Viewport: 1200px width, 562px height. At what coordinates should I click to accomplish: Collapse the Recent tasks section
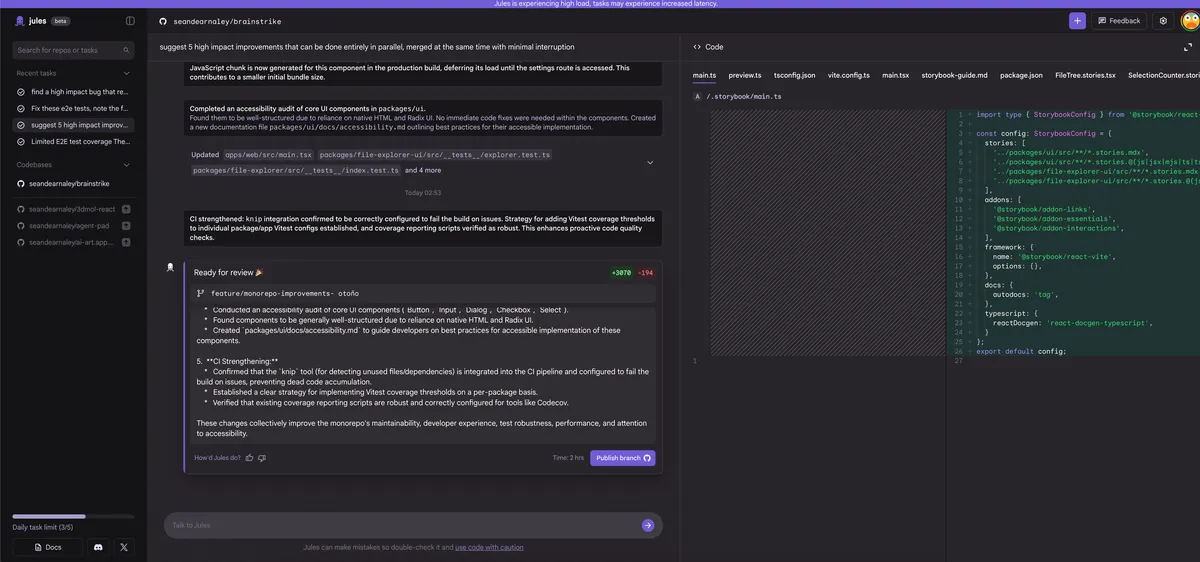click(x=126, y=73)
